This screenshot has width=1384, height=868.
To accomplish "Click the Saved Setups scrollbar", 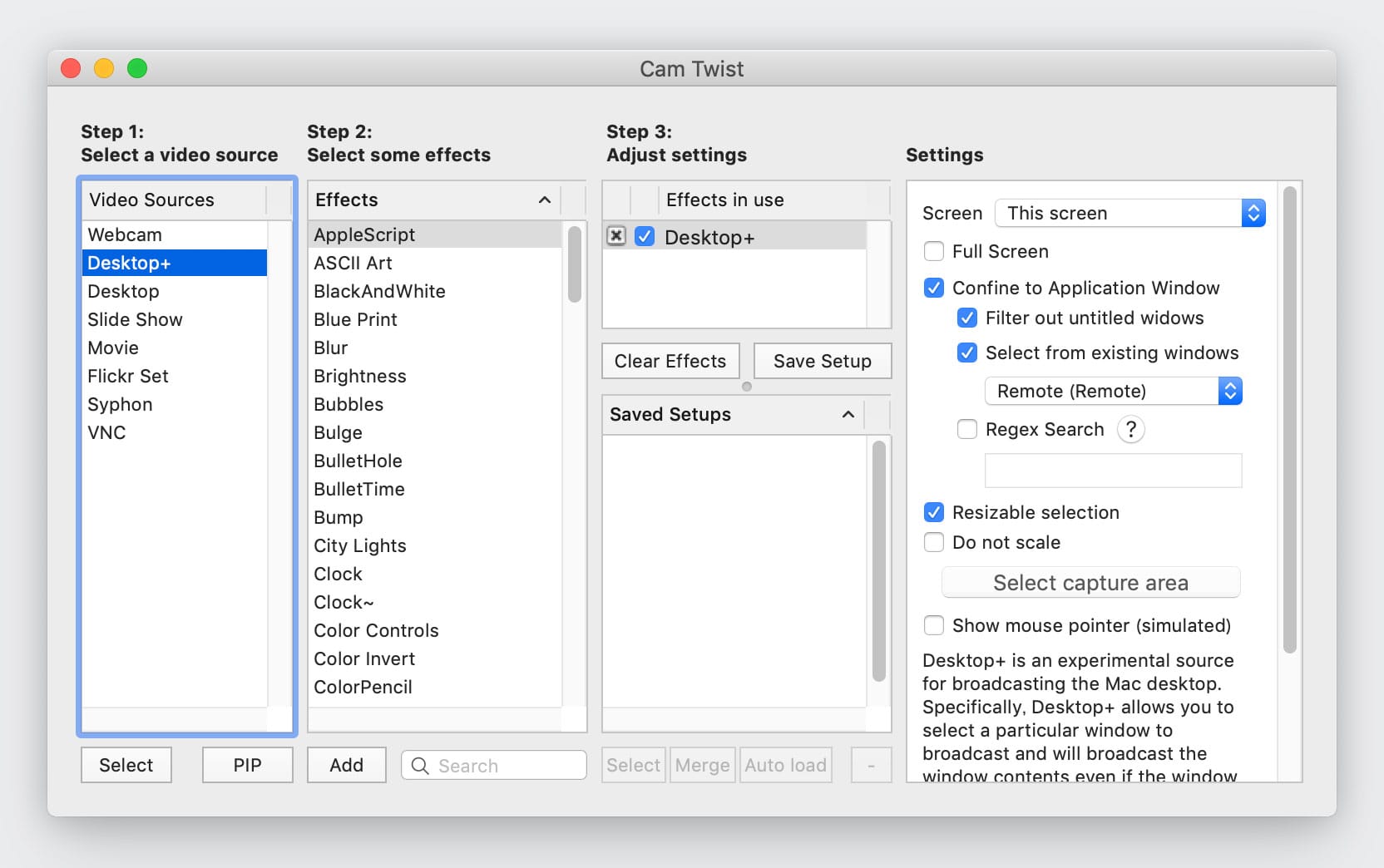I will pos(879,561).
